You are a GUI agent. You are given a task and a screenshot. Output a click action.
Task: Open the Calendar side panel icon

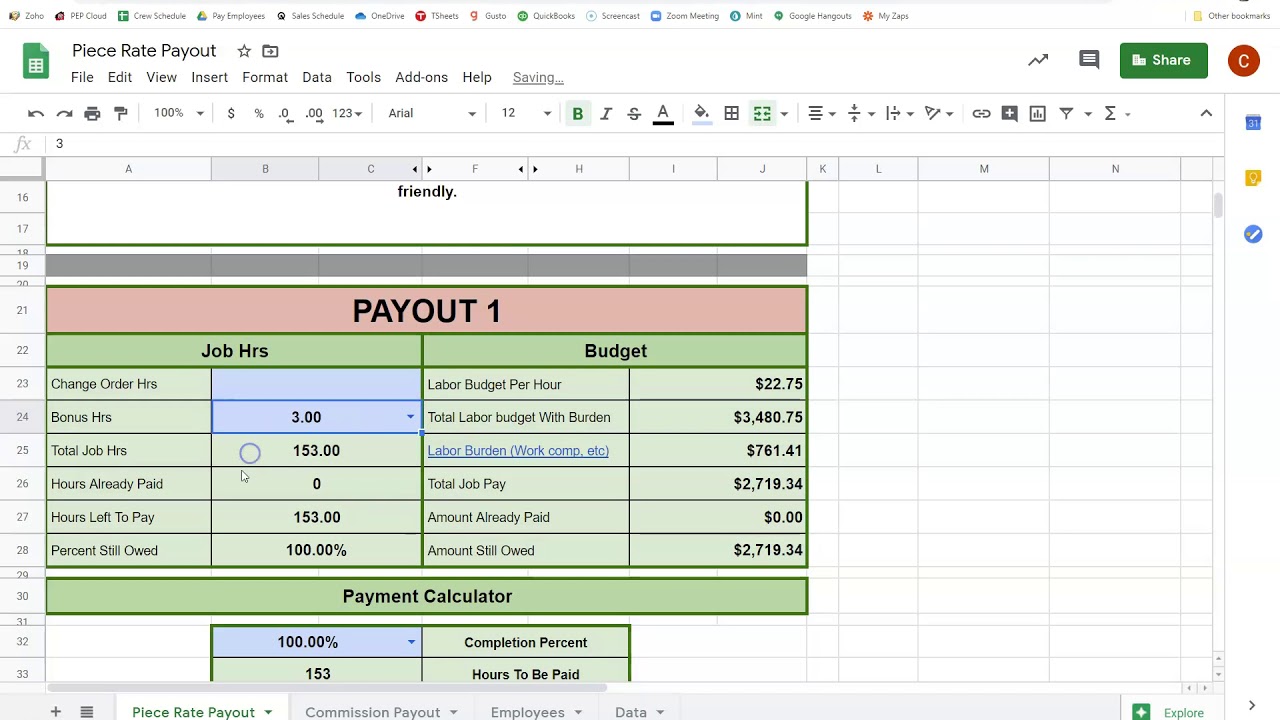1253,122
